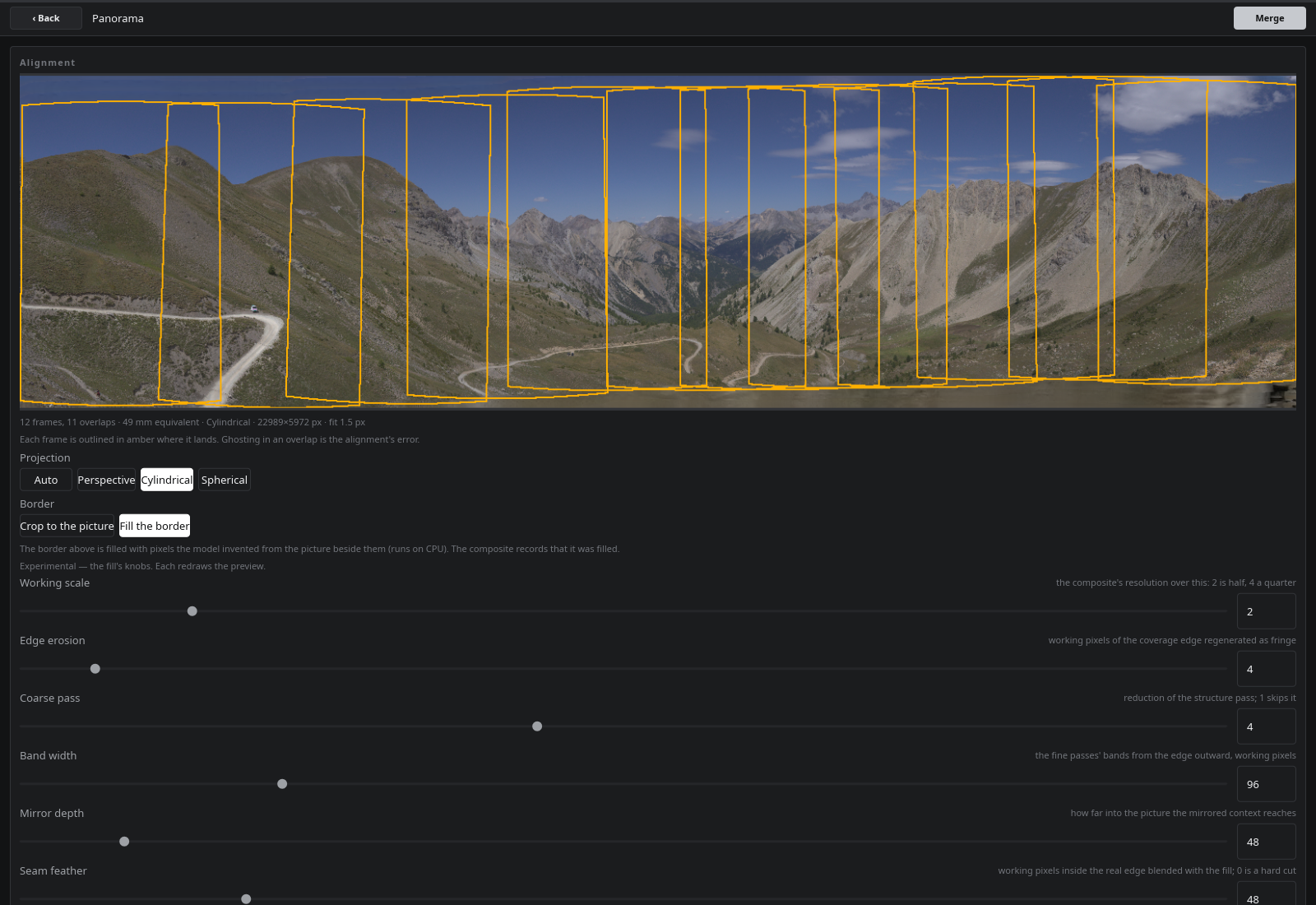Click the Merge button
This screenshot has height=905, width=1316.
pos(1269,18)
